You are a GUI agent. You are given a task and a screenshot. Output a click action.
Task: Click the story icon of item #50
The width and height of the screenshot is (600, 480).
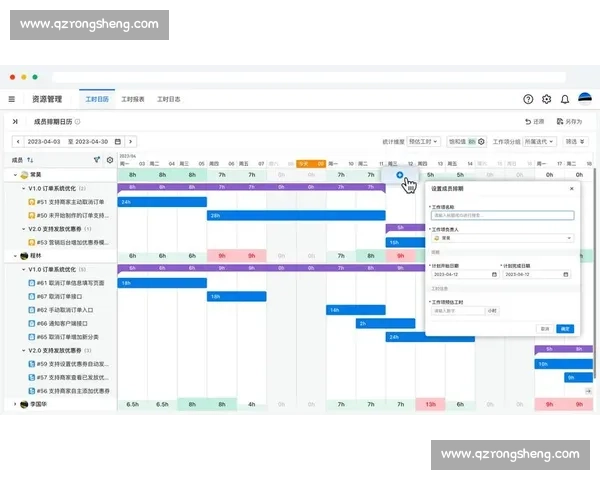pyautogui.click(x=32, y=216)
